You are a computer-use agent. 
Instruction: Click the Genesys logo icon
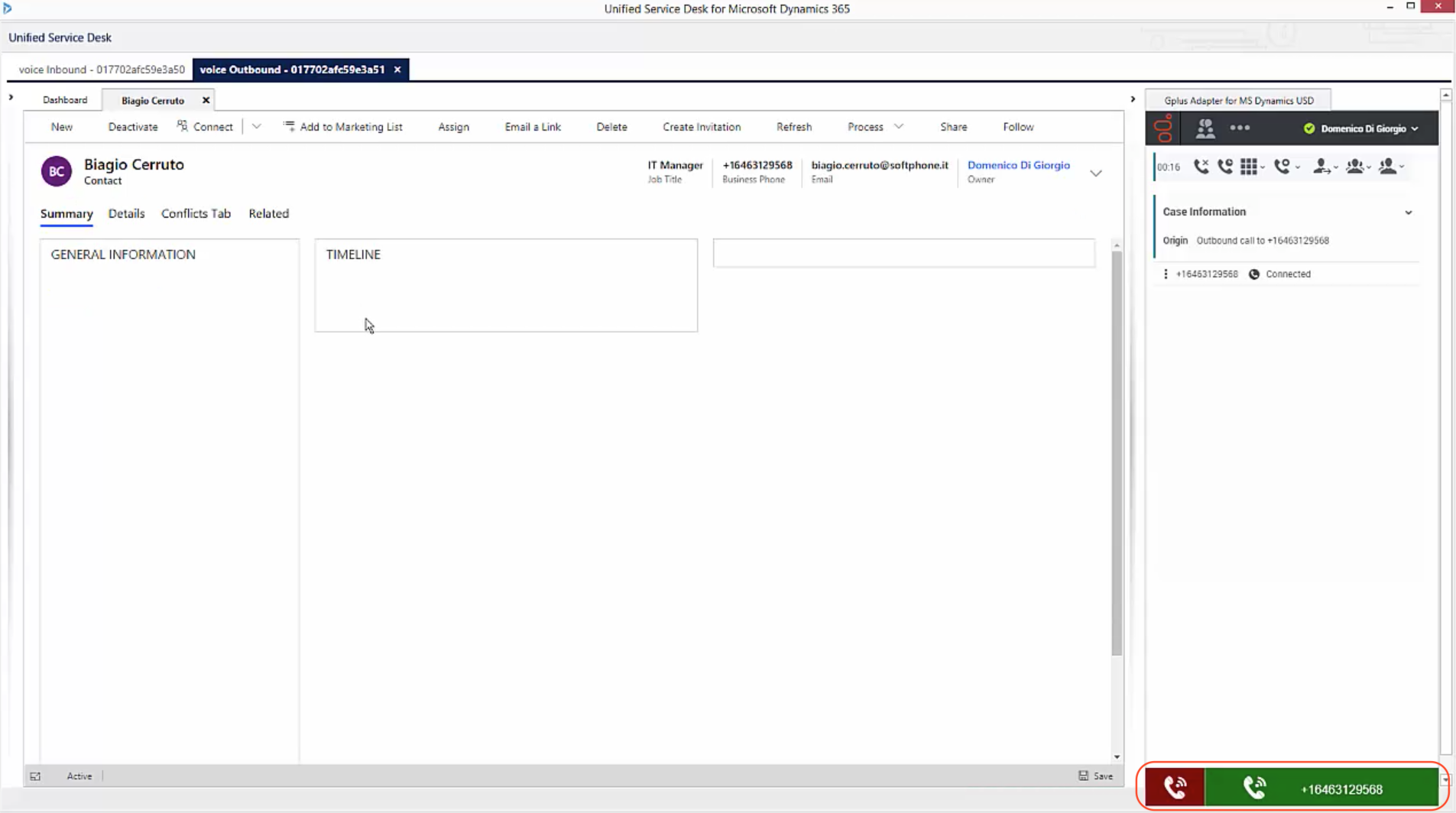[x=1163, y=128]
